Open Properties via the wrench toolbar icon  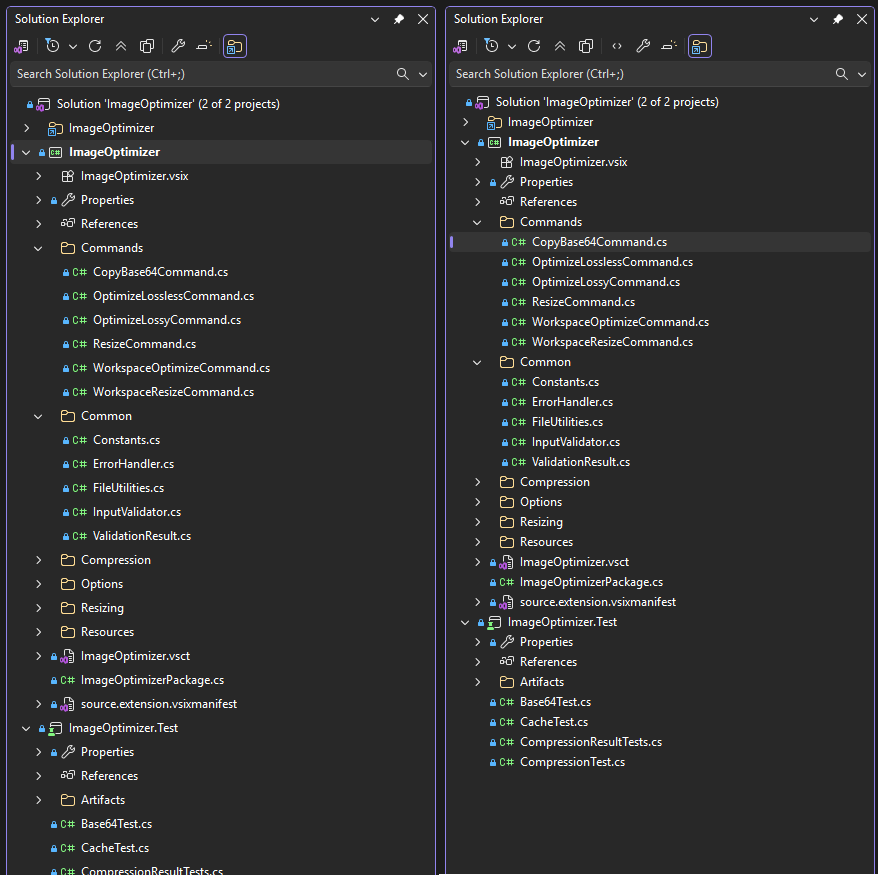pyautogui.click(x=178, y=46)
